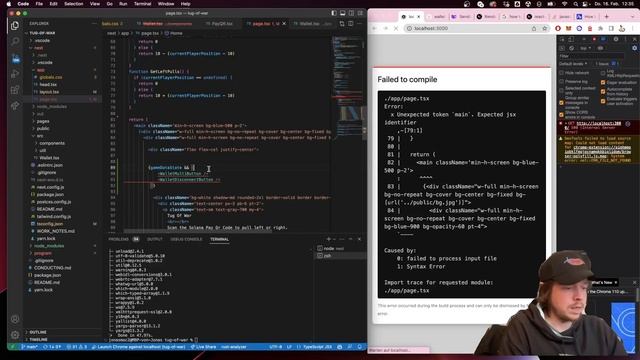
Task: Expand the pages folder in the Explorer
Action: coord(43,121)
